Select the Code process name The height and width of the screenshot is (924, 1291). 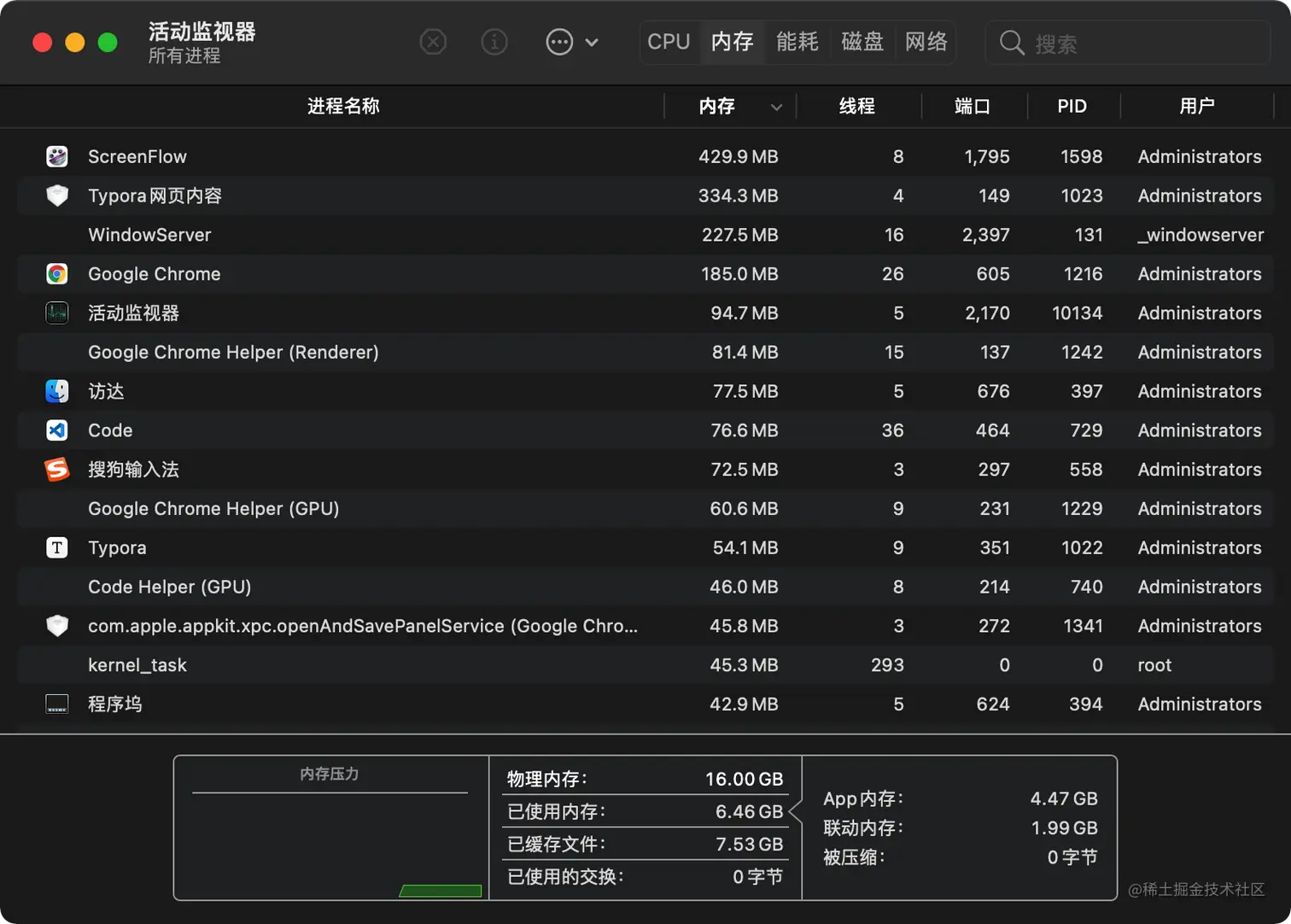(111, 430)
